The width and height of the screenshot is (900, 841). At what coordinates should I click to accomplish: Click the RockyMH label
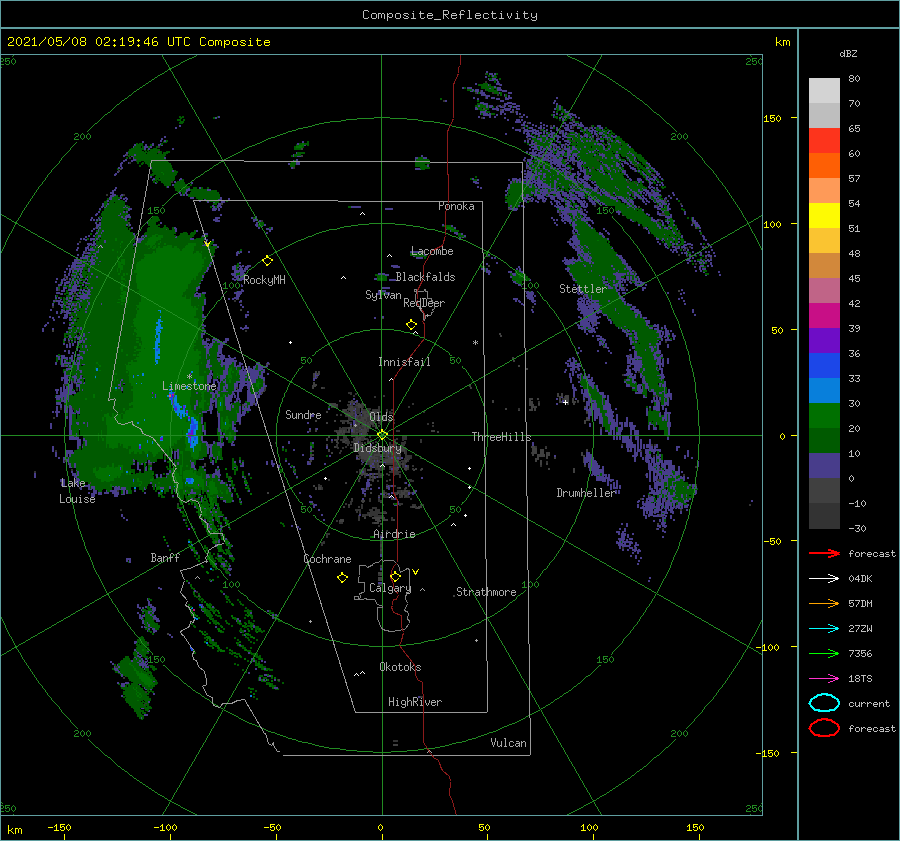(264, 280)
